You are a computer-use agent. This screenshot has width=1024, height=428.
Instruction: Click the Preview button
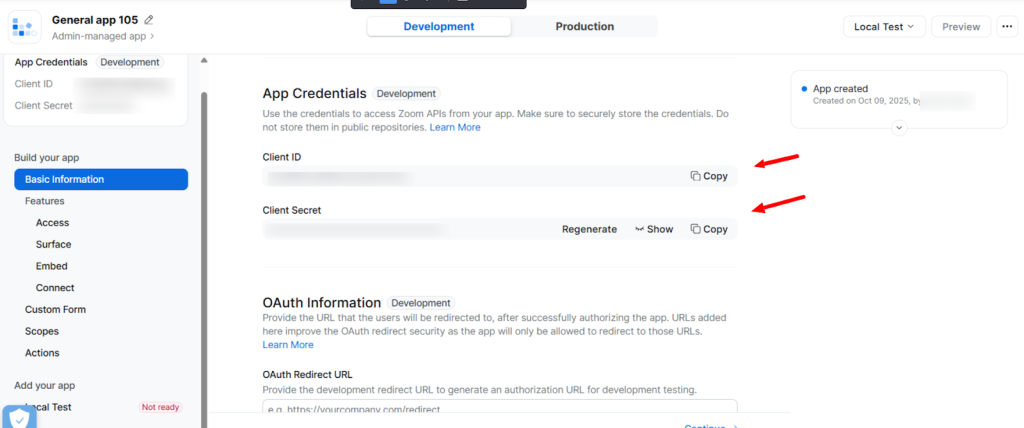(961, 27)
